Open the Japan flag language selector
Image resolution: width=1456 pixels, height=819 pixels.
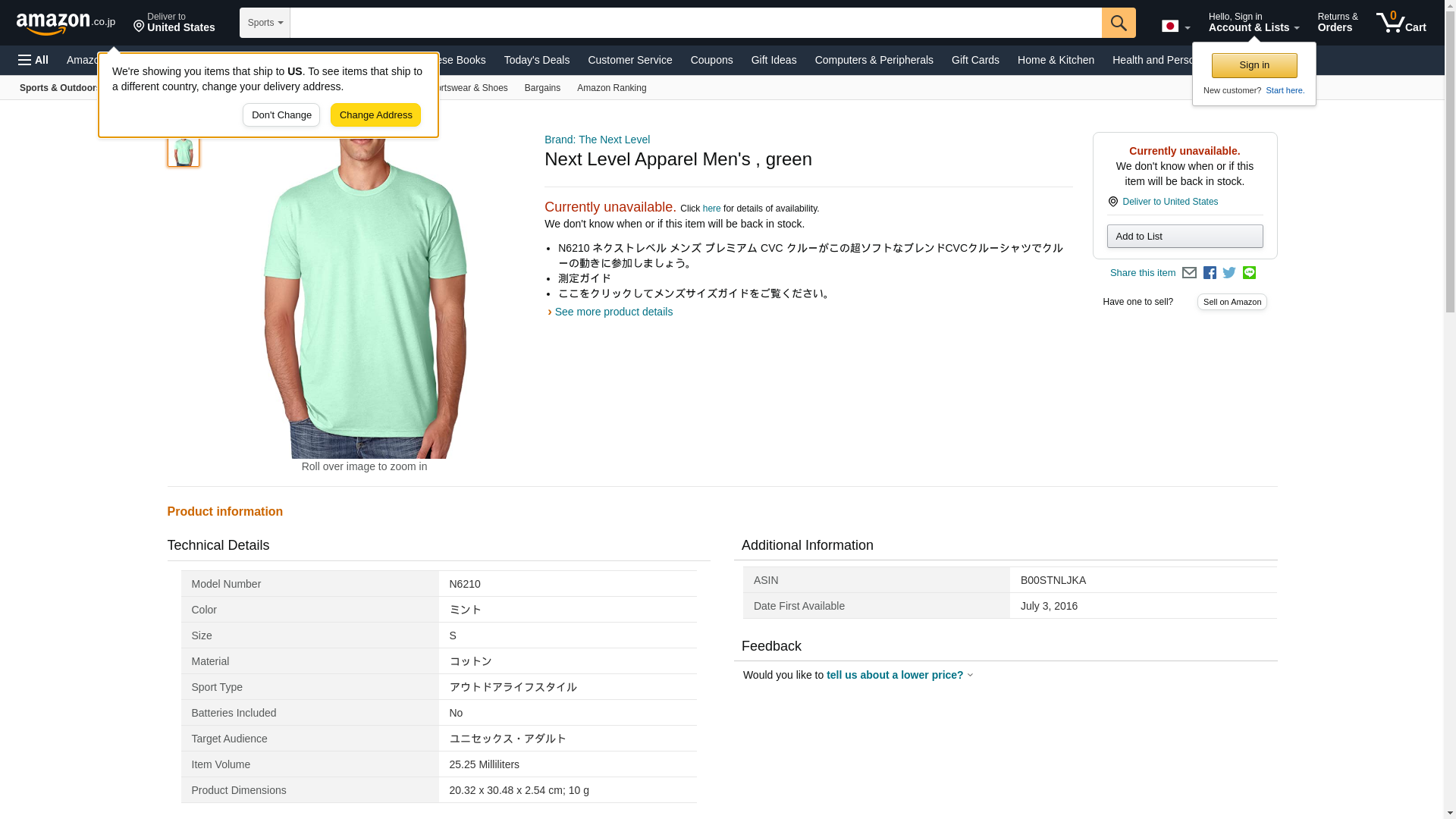(1175, 27)
